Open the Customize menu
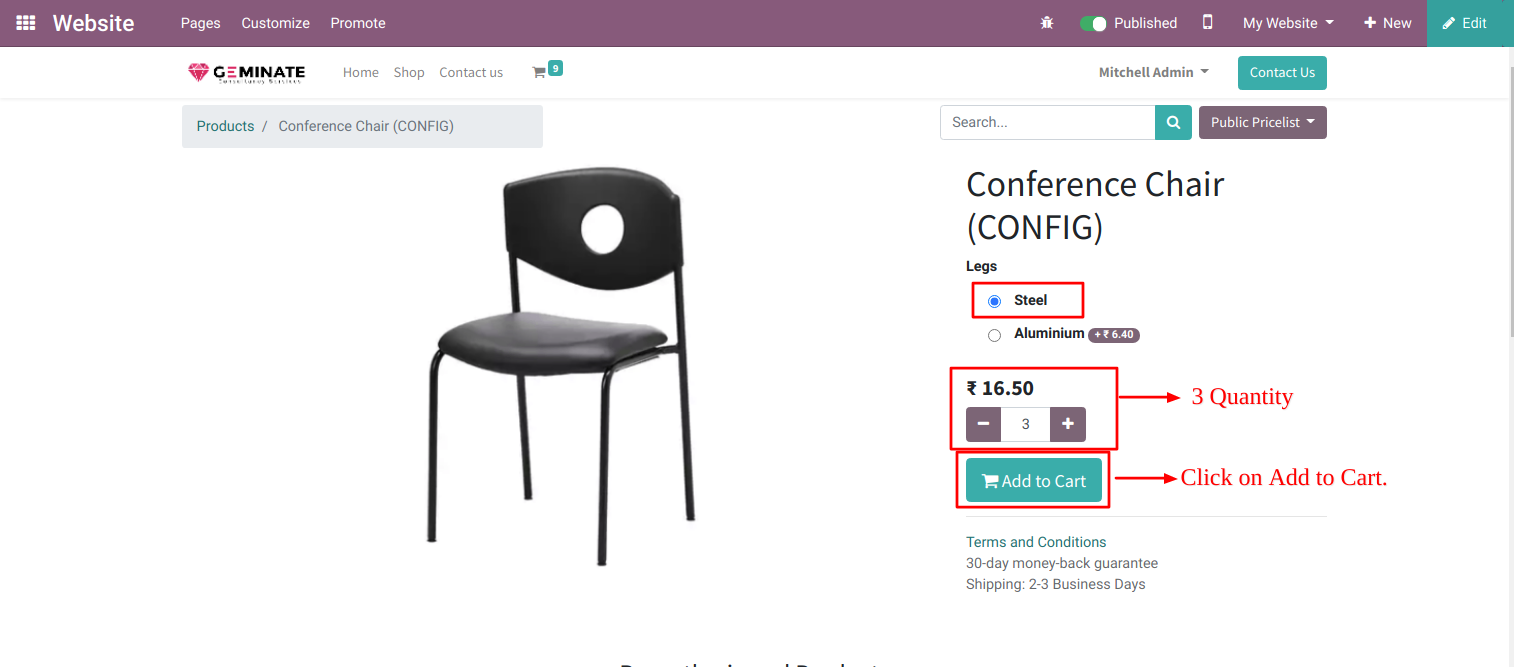 [275, 22]
